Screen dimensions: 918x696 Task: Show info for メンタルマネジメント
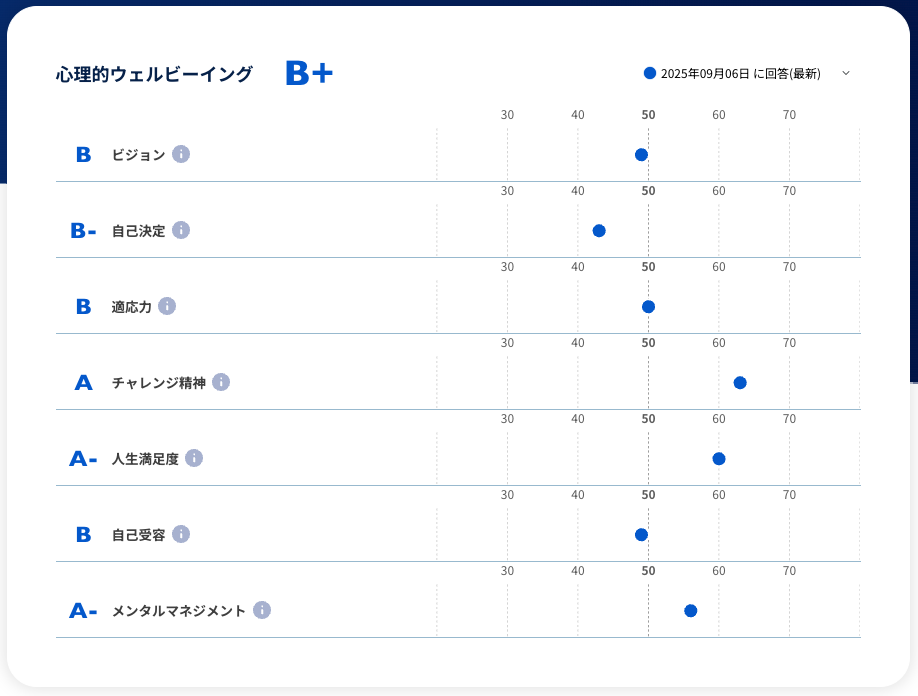coord(262,610)
